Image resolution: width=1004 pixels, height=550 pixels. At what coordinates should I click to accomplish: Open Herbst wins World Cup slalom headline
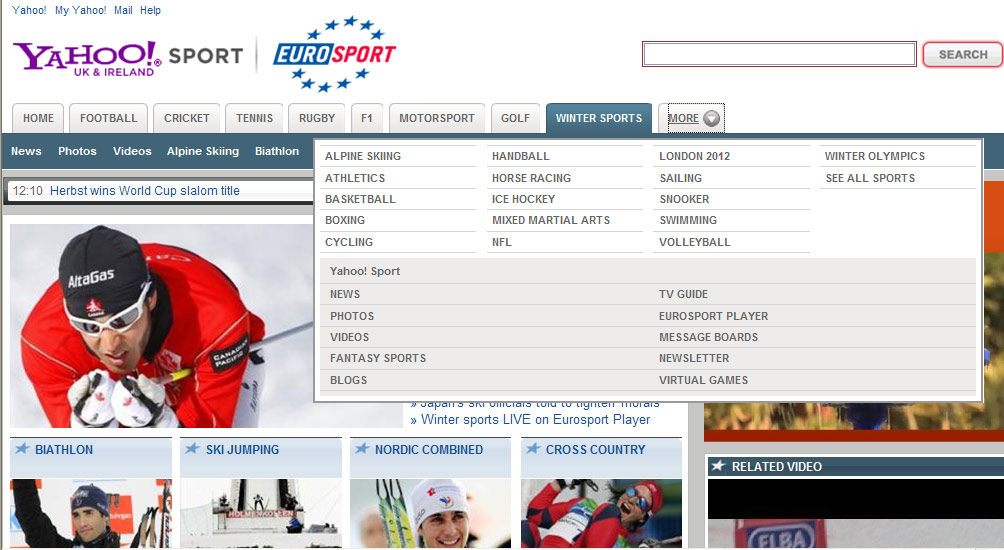(144, 191)
